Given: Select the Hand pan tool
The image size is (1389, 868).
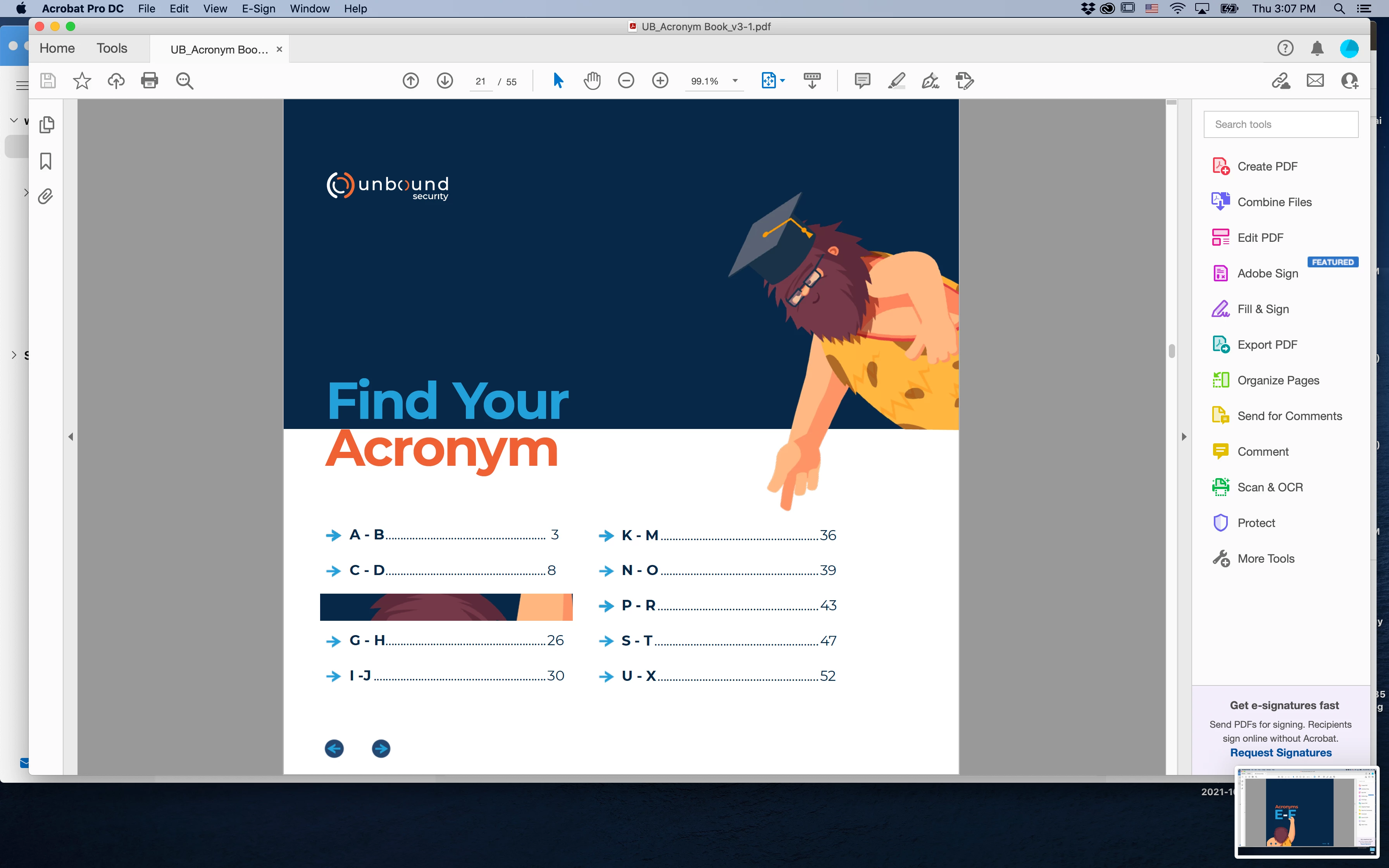Looking at the screenshot, I should [592, 81].
